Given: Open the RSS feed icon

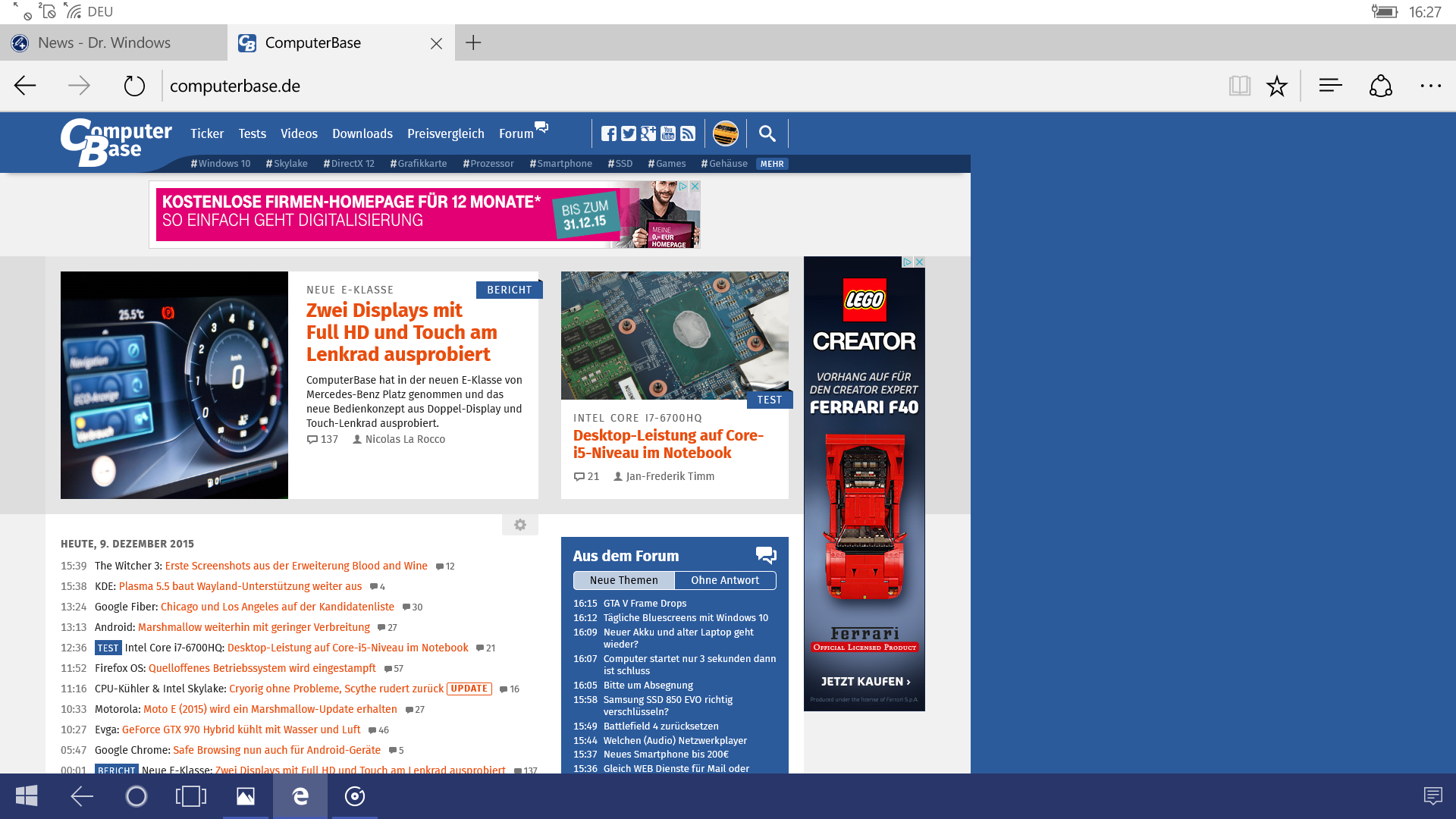Looking at the screenshot, I should pyautogui.click(x=688, y=133).
